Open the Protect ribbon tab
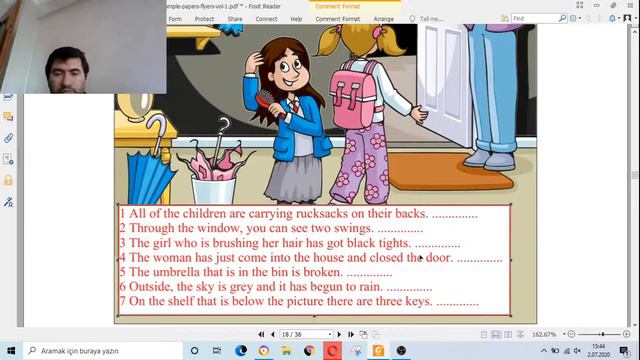The image size is (640, 360). tap(204, 19)
